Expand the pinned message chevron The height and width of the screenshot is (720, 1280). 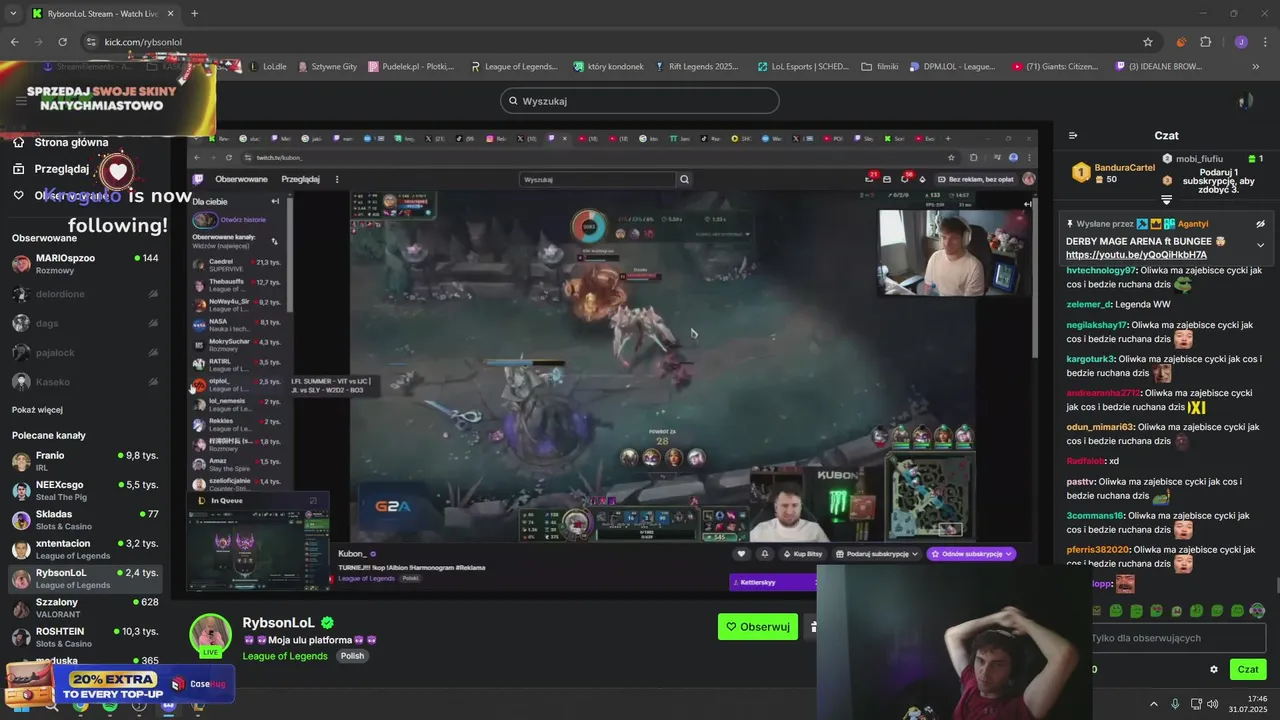(x=1260, y=245)
